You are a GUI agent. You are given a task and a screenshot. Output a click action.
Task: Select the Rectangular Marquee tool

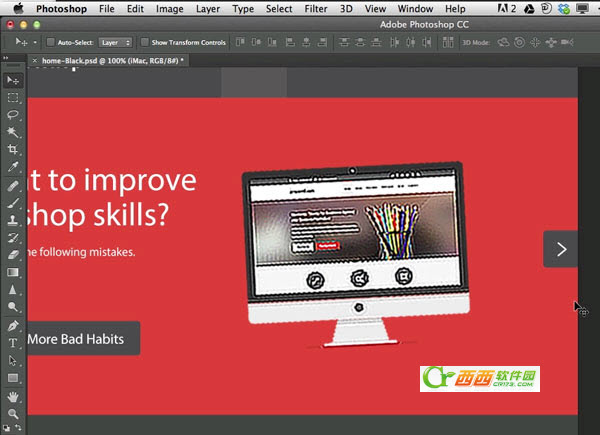(x=13, y=98)
